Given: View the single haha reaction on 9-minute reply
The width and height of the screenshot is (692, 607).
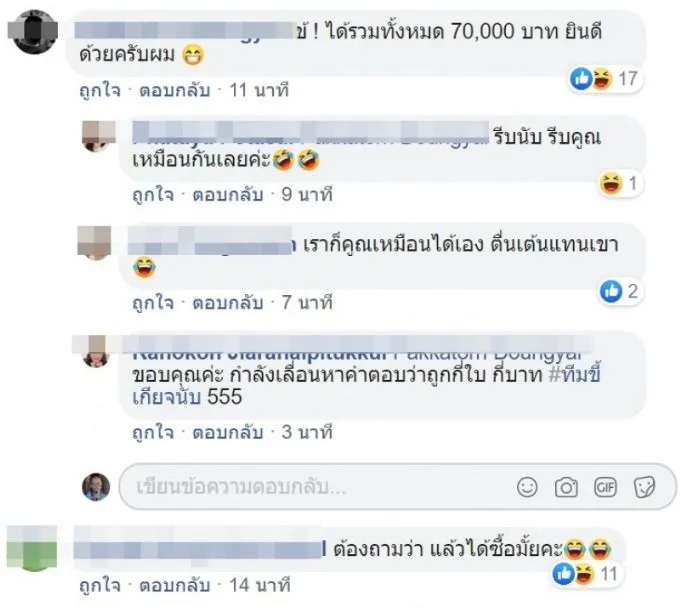Looking at the screenshot, I should [619, 184].
